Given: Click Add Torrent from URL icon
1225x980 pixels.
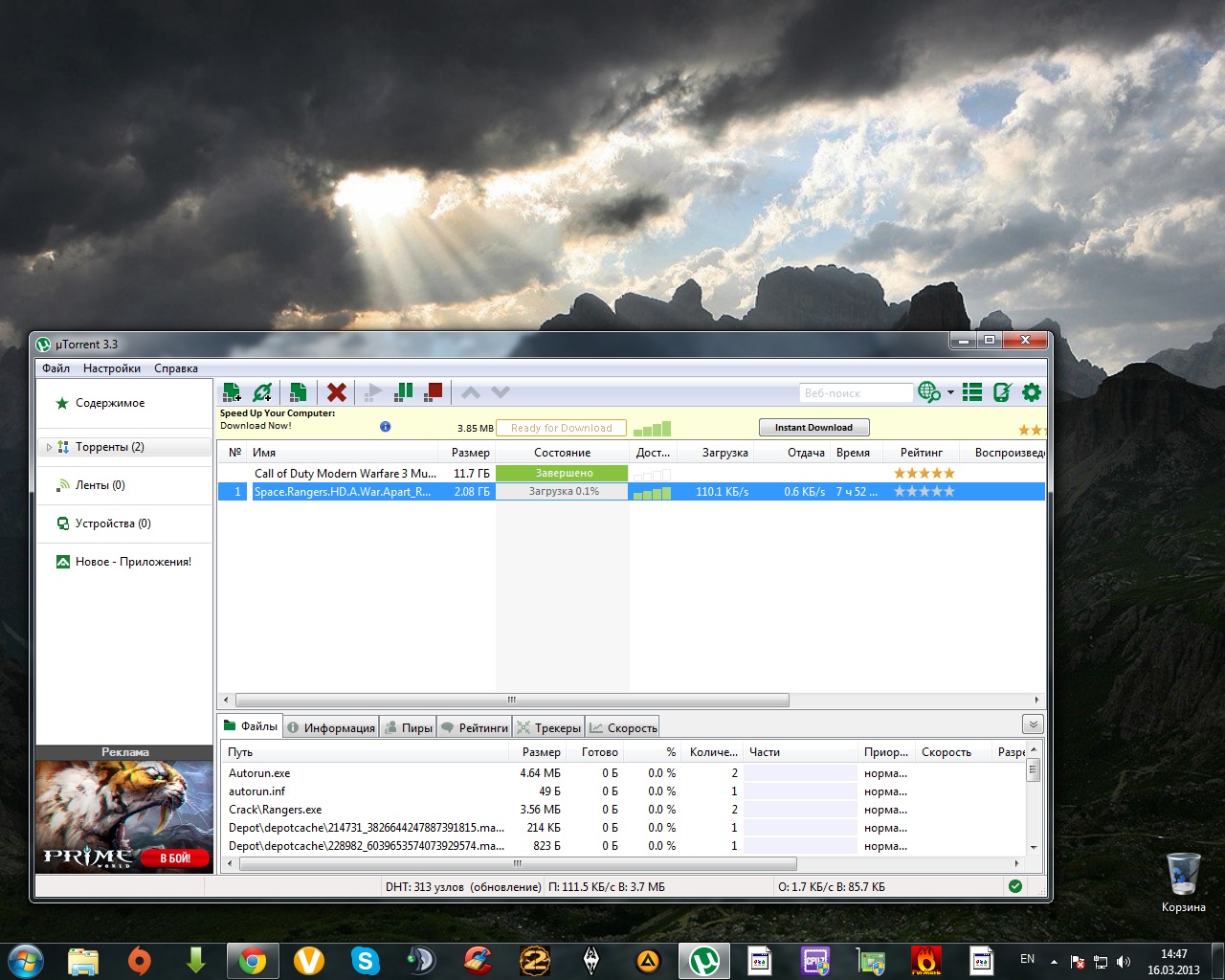Looking at the screenshot, I should (x=262, y=392).
